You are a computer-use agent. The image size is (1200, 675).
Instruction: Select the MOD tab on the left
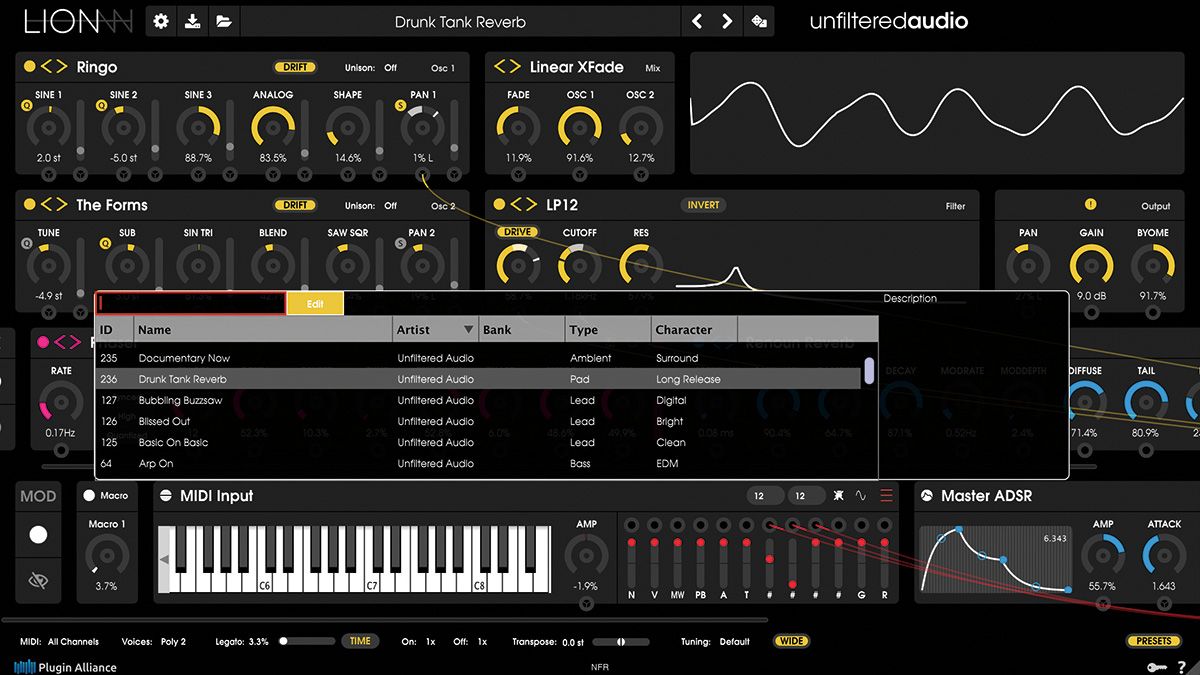[38, 496]
